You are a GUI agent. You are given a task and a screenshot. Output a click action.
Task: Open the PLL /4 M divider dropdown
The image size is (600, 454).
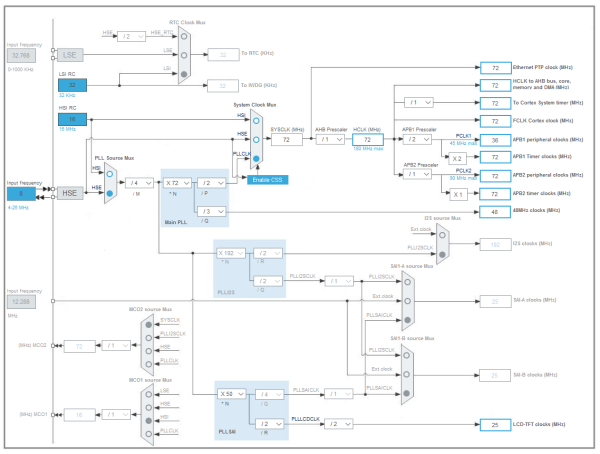click(x=137, y=183)
